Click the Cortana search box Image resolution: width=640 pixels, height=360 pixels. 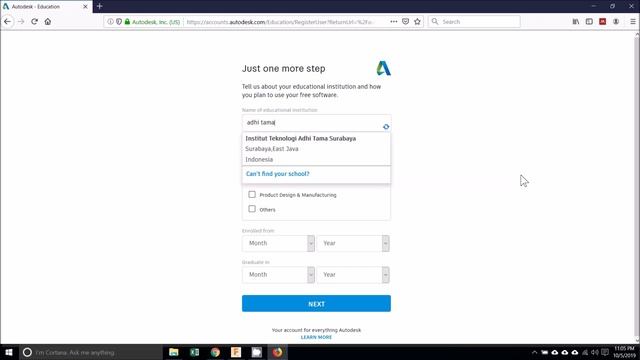pyautogui.click(x=91, y=352)
